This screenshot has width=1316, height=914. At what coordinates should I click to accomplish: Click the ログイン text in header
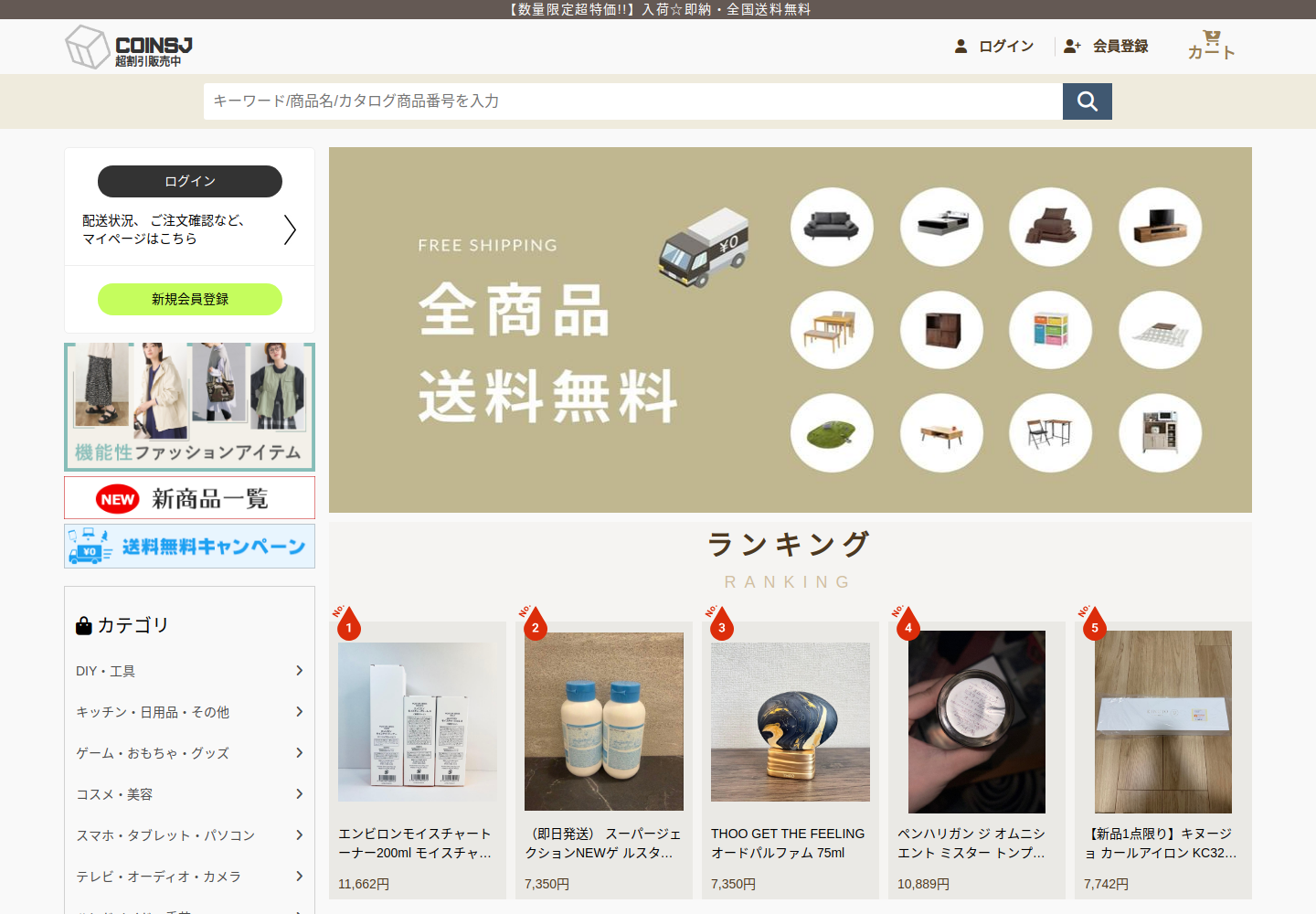point(1006,46)
